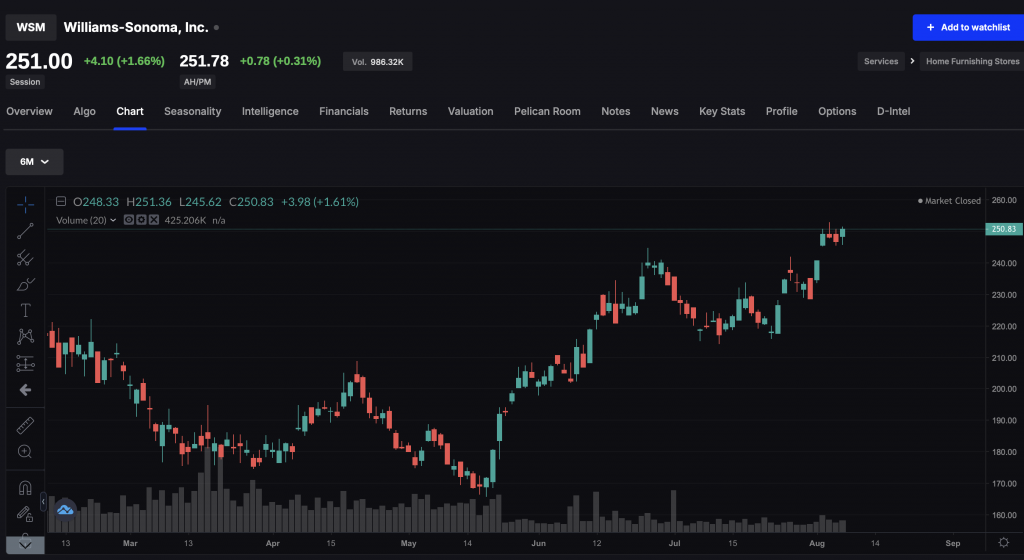Viewport: 1024px width, 560px height.
Task: Select the zoom-in magnifier tool
Action: [25, 452]
